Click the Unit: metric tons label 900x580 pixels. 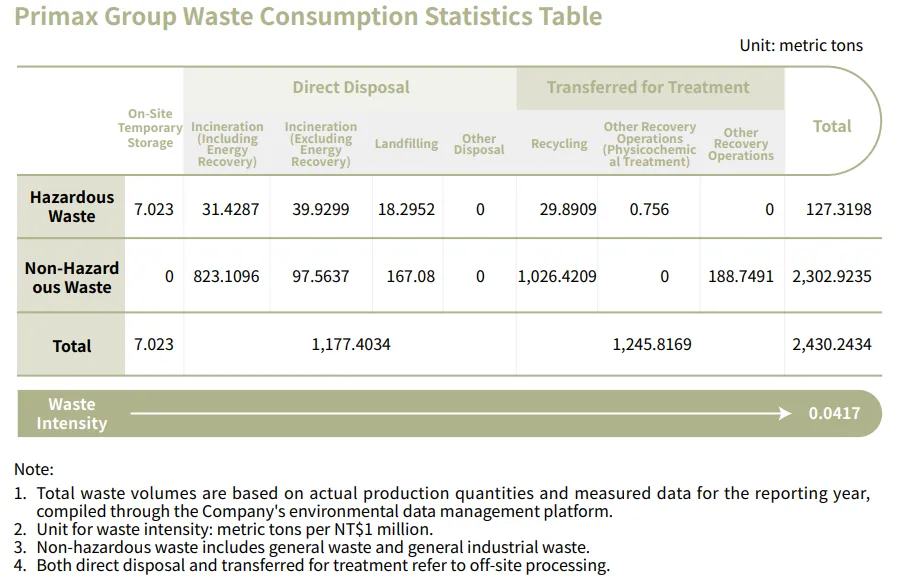[801, 45]
